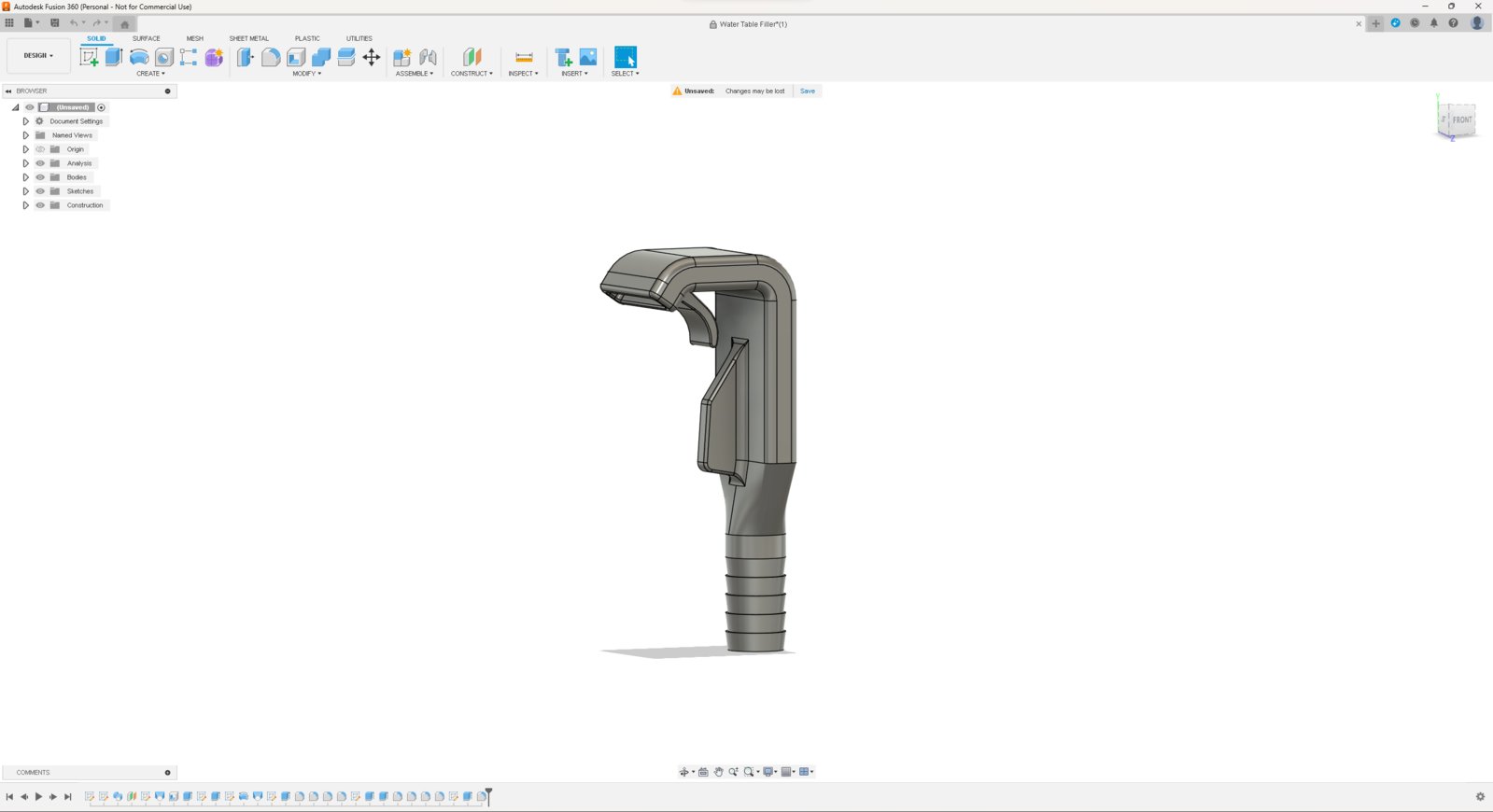The height and width of the screenshot is (812, 1493).
Task: Redo the last undone action
Action: [96, 23]
